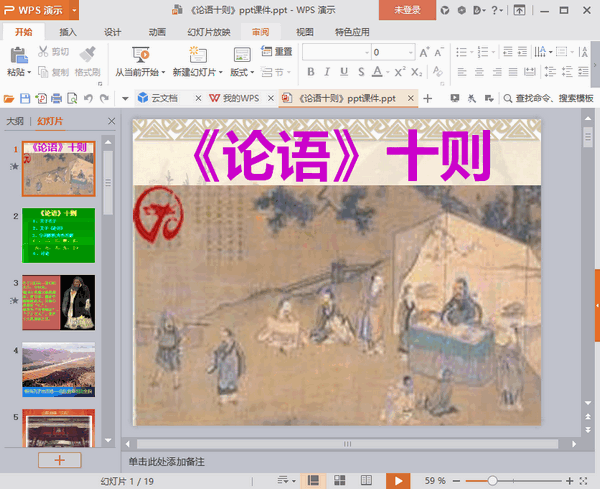Switch to slide sorter view icon
Image resolution: width=600 pixels, height=489 pixels.
(x=339, y=481)
